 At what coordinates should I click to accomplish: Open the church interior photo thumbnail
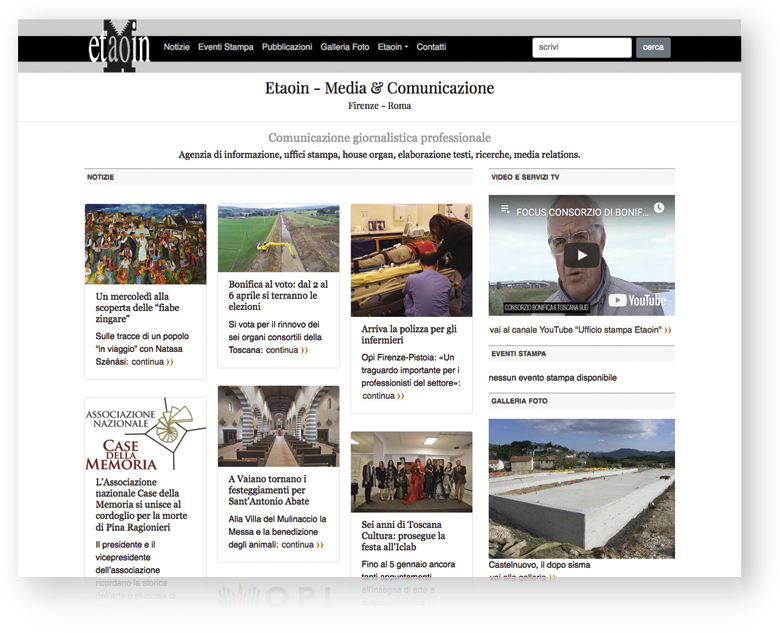pos(279,426)
